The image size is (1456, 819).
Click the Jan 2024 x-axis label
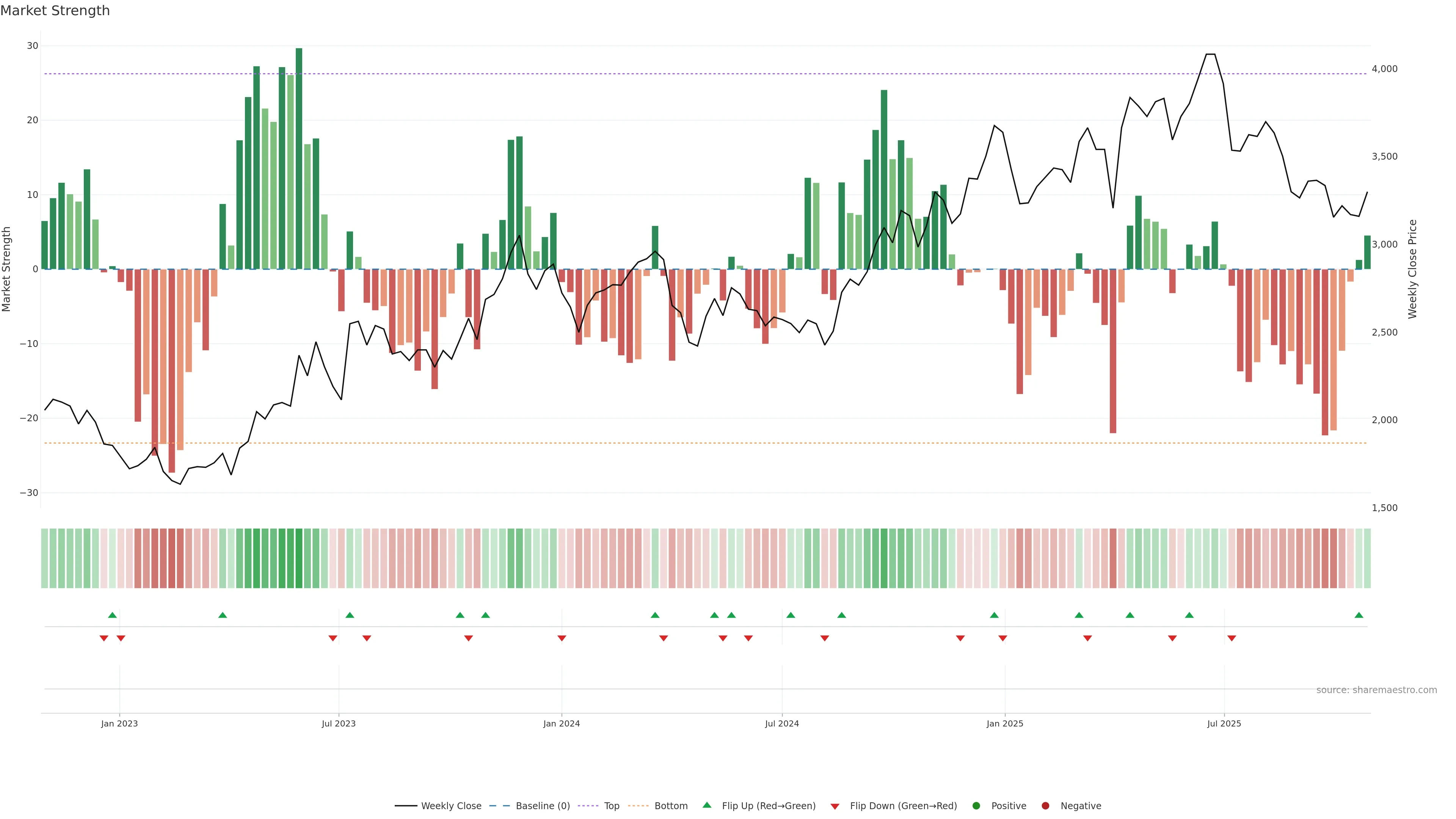point(561,723)
